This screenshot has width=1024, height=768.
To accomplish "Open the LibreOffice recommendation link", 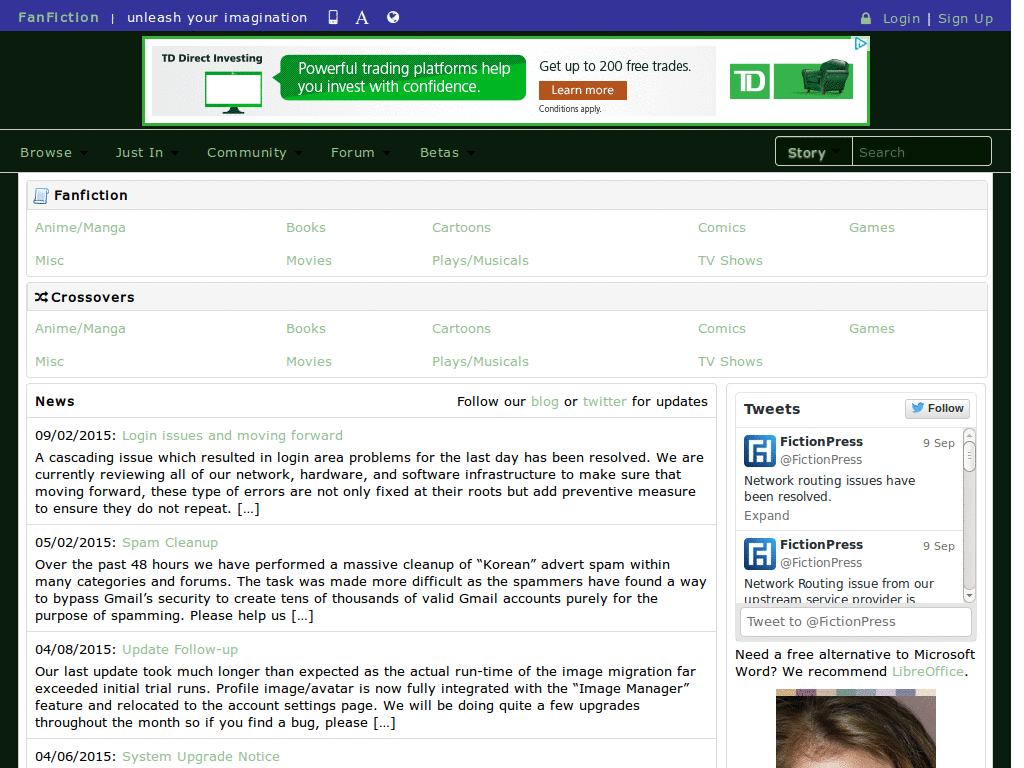I will [x=928, y=672].
